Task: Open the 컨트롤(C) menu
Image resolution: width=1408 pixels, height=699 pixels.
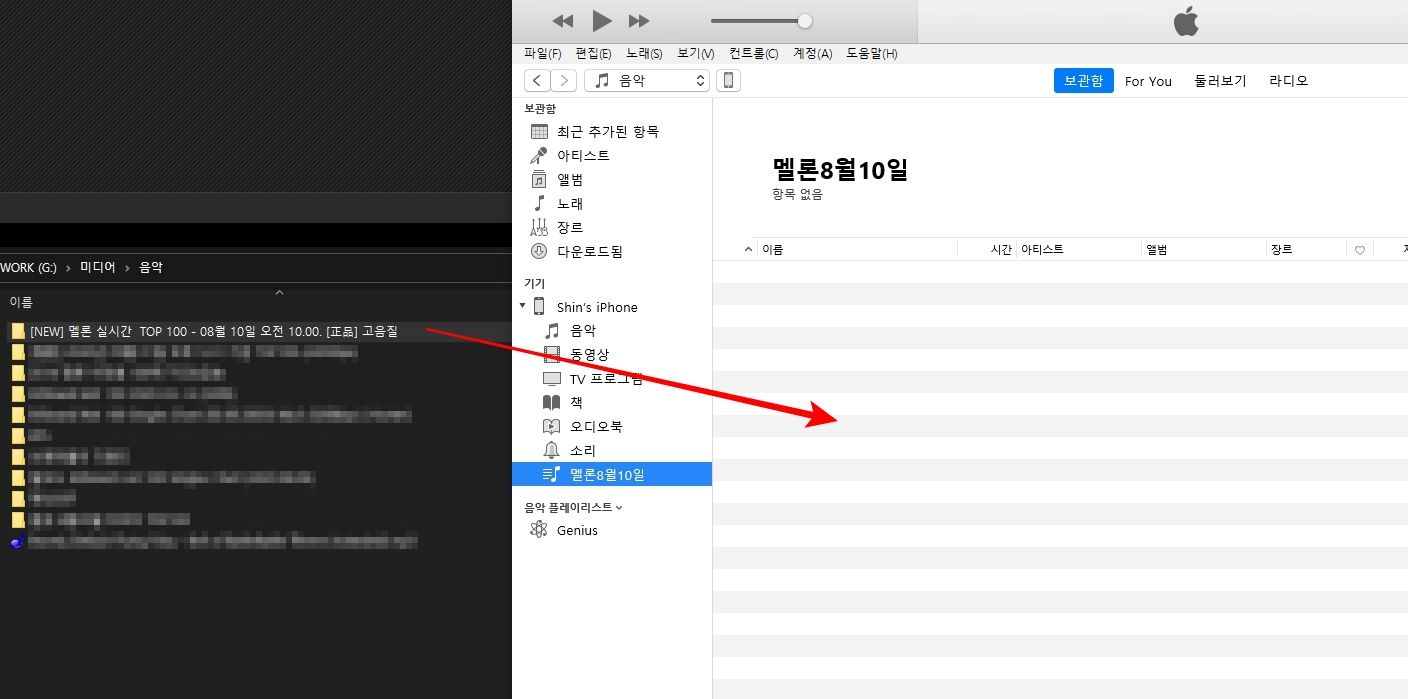Action: click(x=754, y=53)
